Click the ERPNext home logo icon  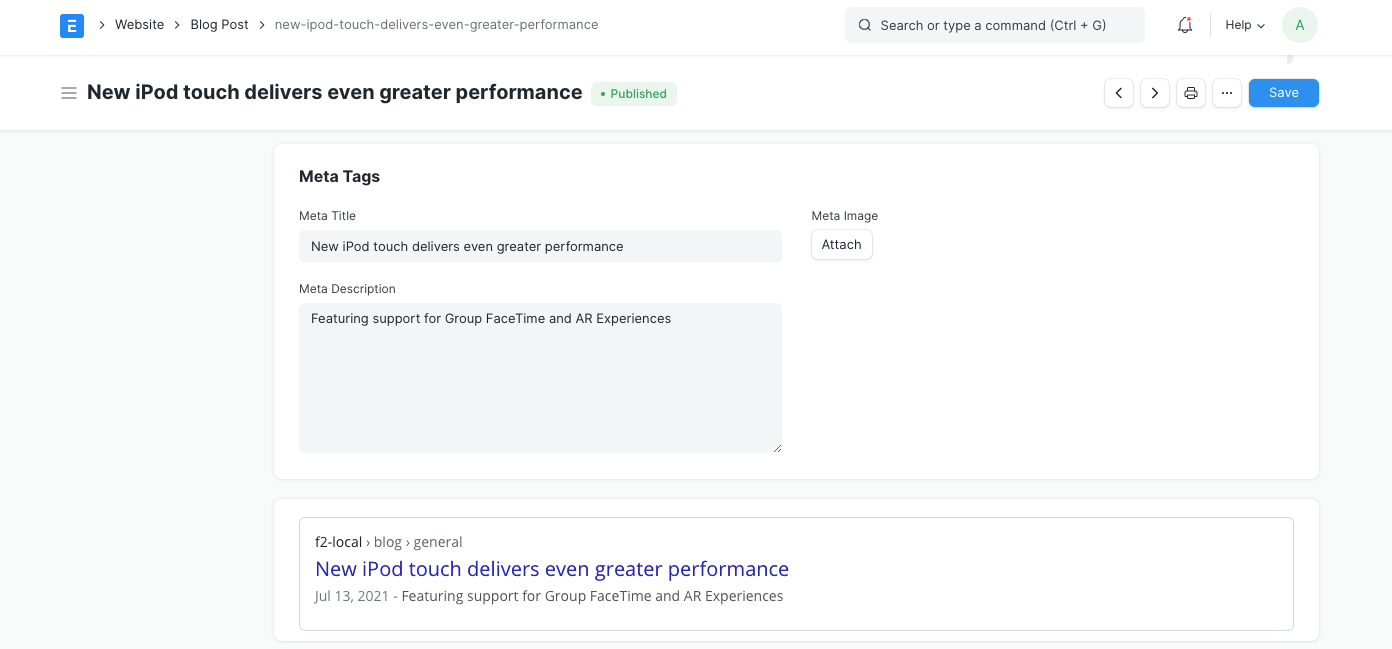pyautogui.click(x=72, y=25)
